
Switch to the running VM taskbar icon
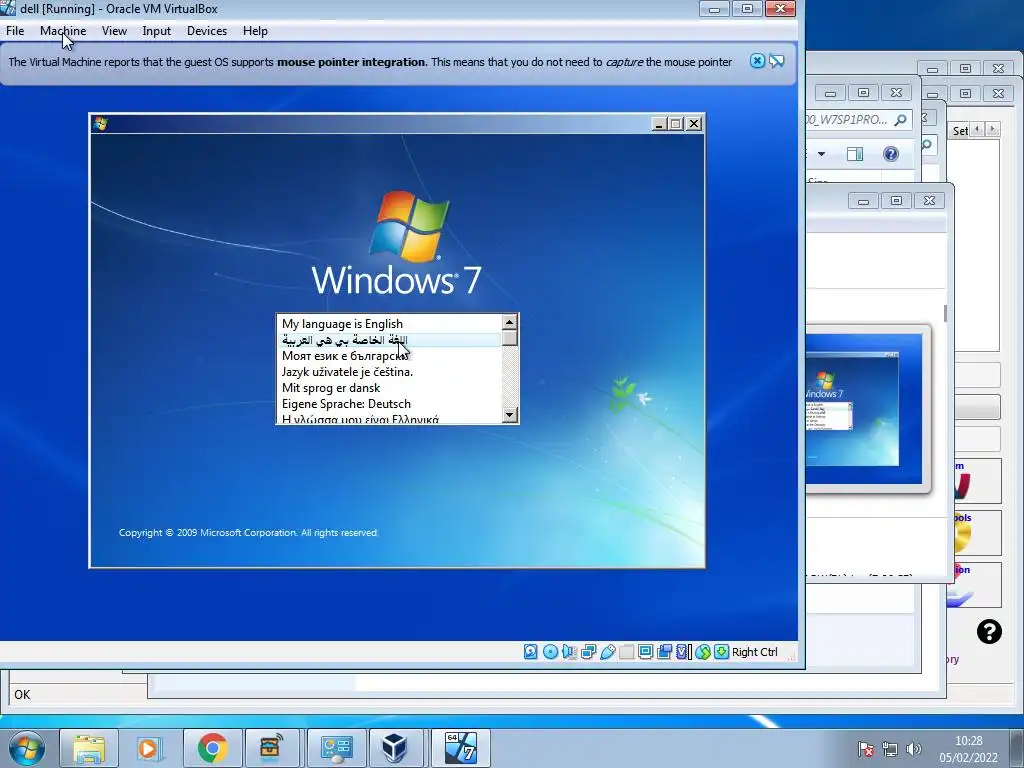(x=460, y=748)
